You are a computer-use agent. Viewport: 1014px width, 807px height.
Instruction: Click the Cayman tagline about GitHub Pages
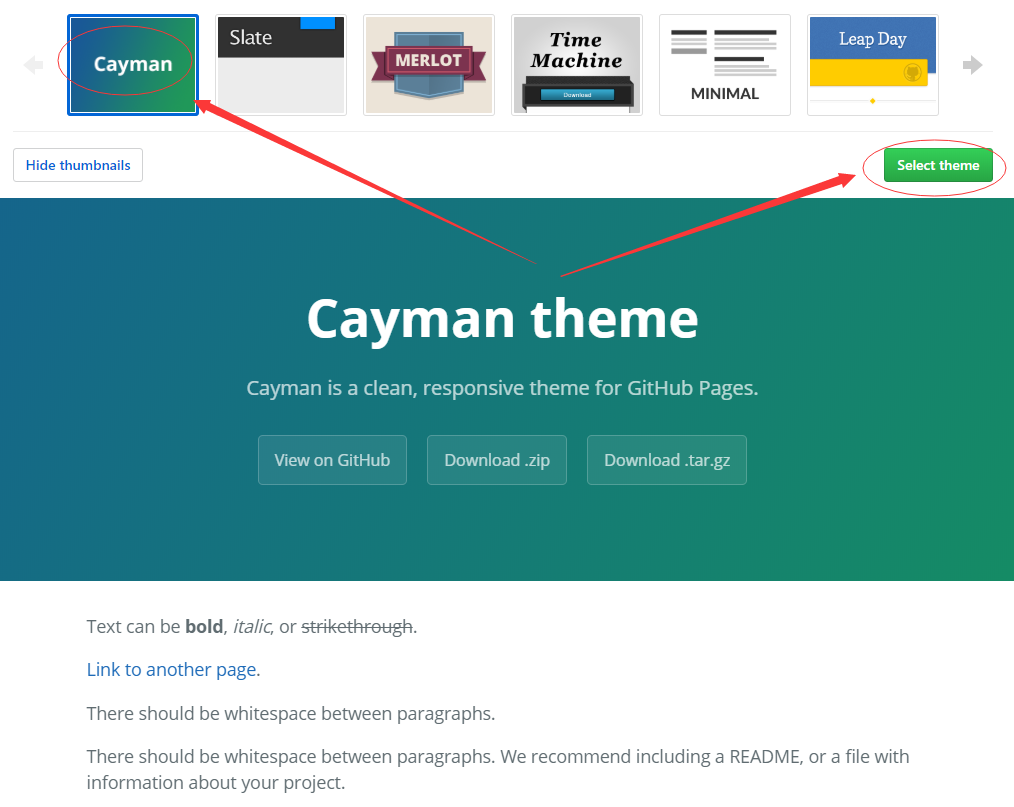point(502,387)
